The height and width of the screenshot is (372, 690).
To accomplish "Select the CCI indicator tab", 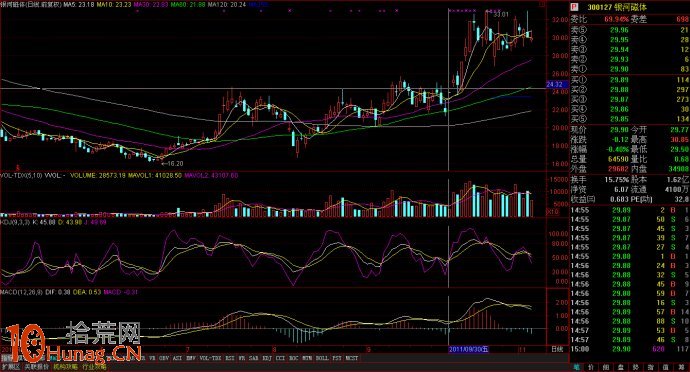I will (x=280, y=358).
